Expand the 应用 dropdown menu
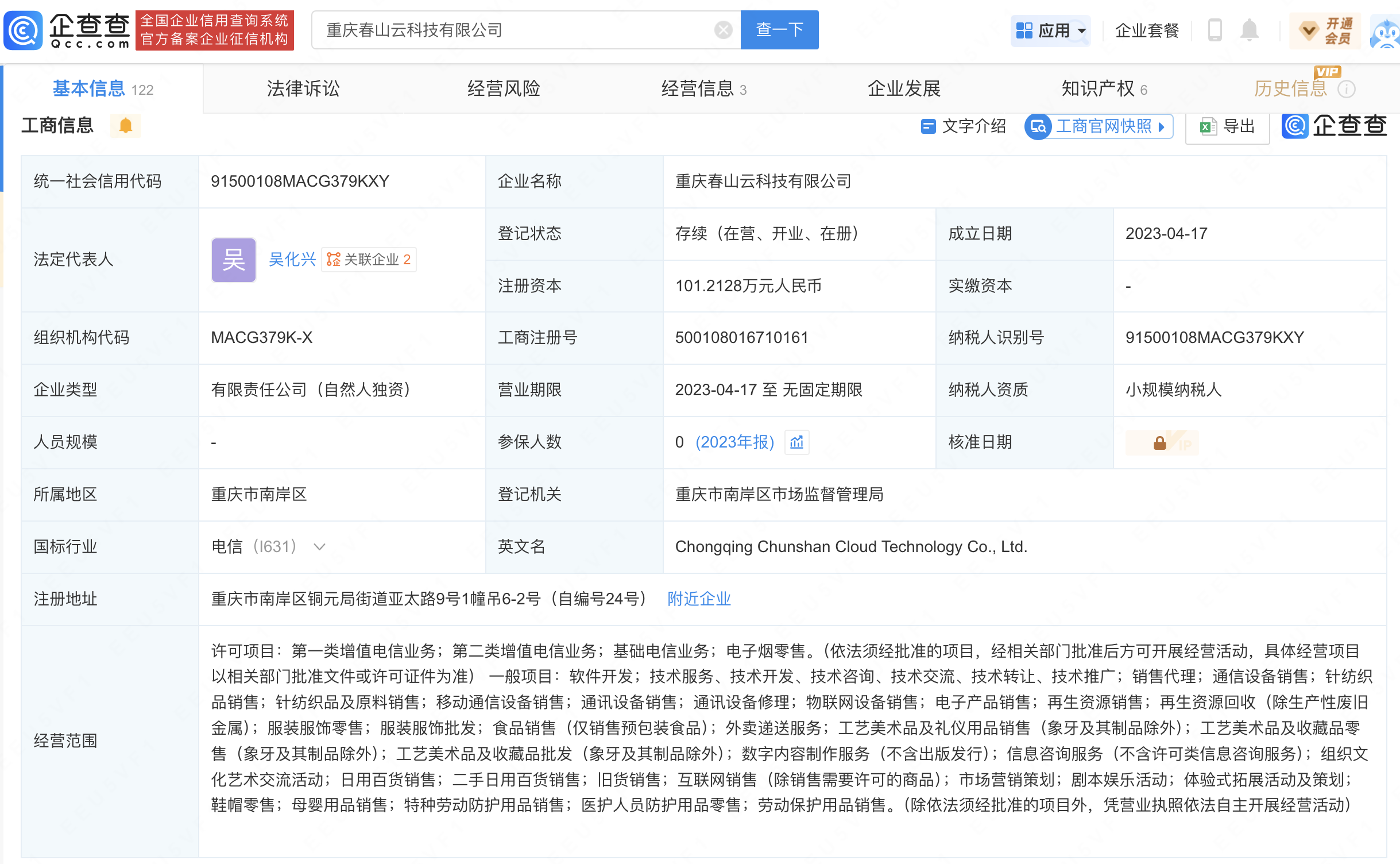The height and width of the screenshot is (864, 1400). (1050, 30)
